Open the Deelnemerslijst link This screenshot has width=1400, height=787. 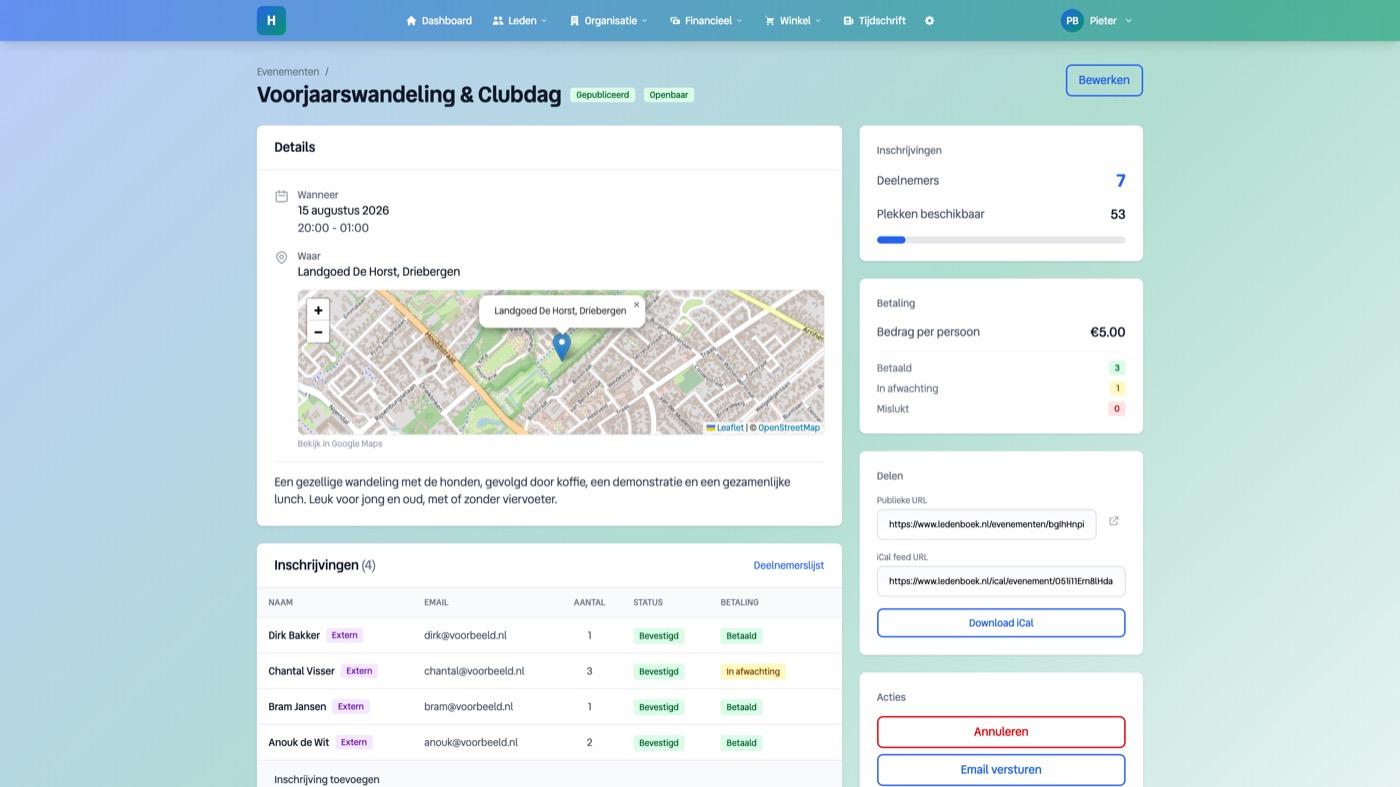point(788,565)
